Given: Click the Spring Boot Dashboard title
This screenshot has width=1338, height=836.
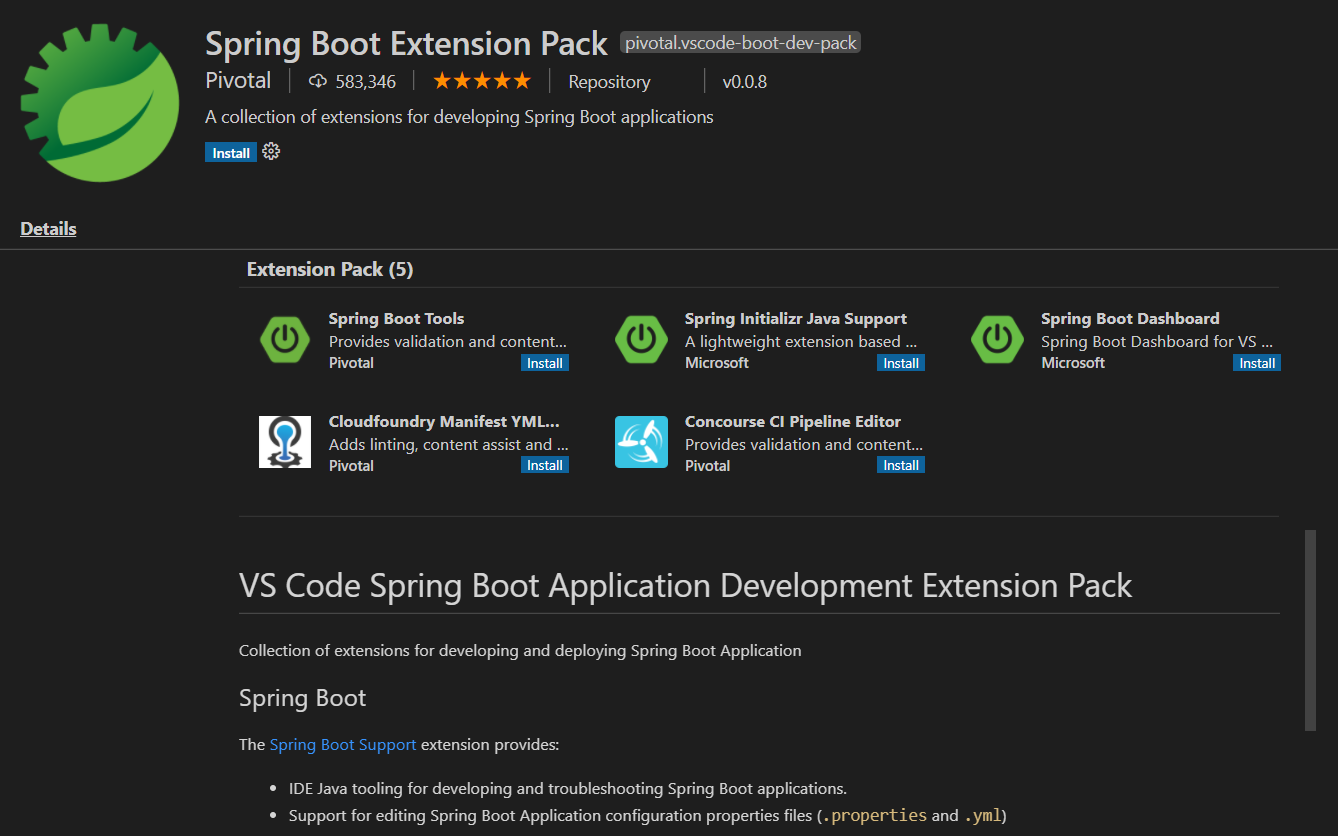Looking at the screenshot, I should click(x=1130, y=319).
